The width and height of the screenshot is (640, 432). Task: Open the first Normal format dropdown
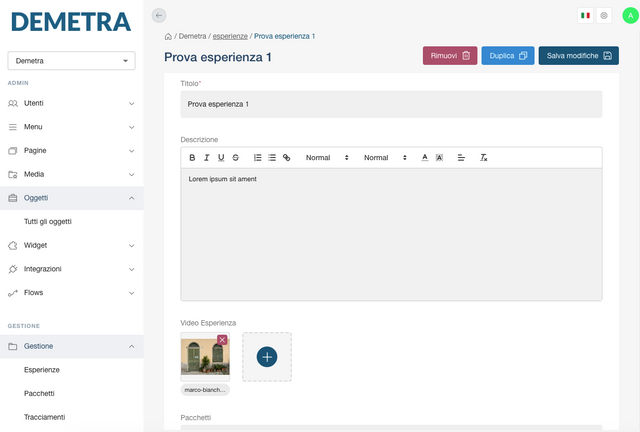coord(327,158)
